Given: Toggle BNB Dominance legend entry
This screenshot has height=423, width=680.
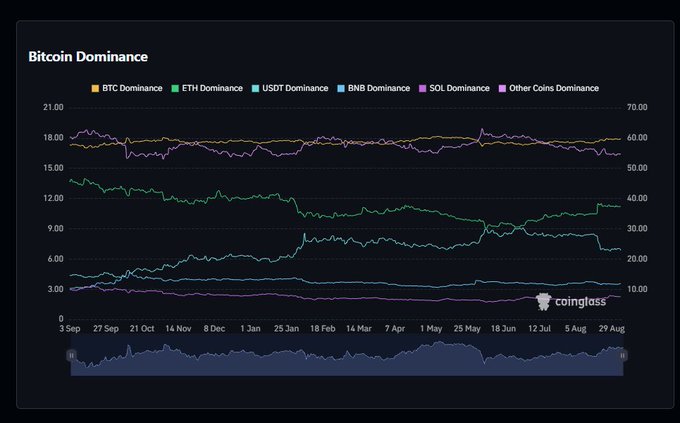Looking at the screenshot, I should [x=373, y=88].
